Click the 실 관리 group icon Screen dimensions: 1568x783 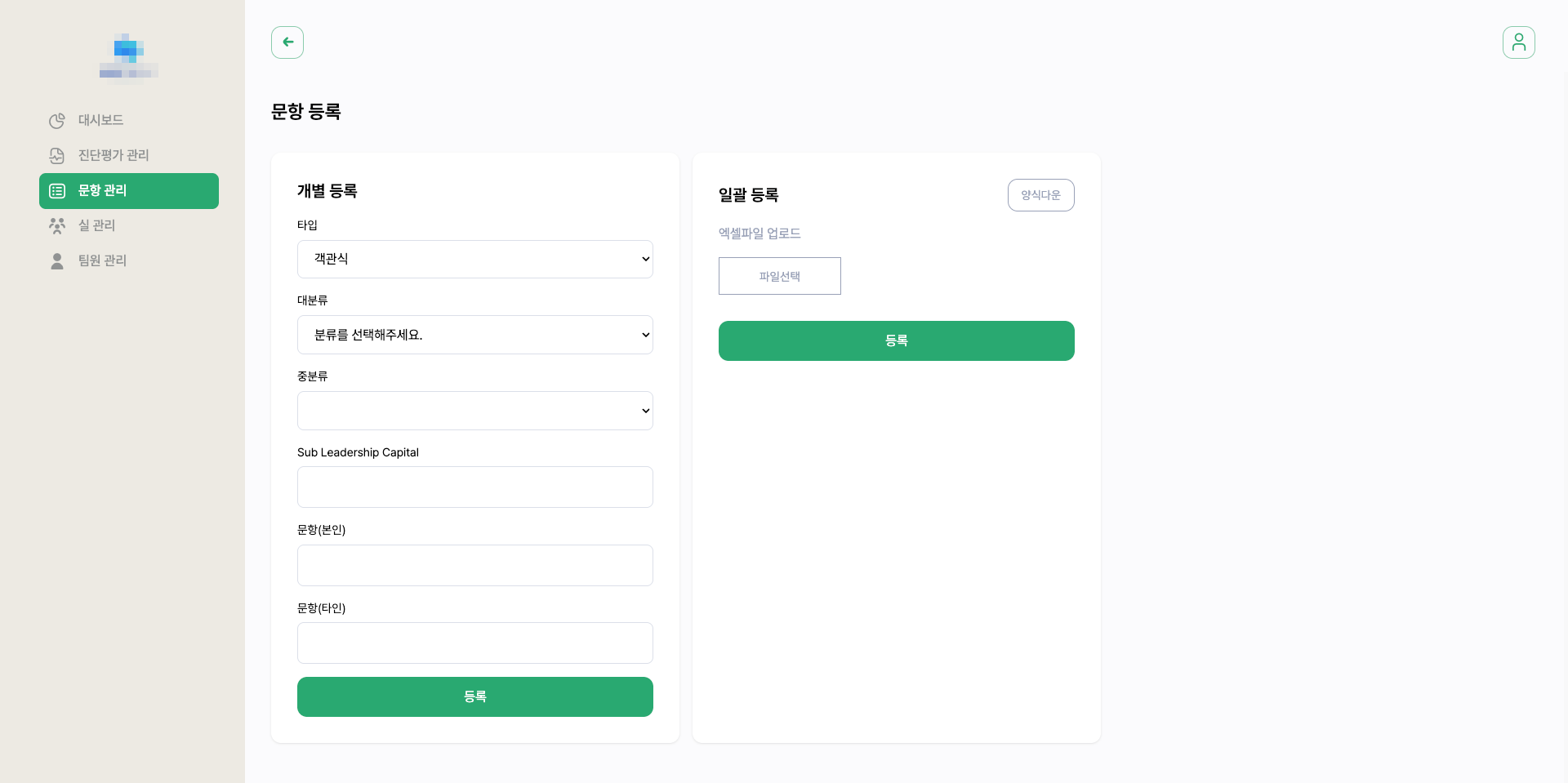pyautogui.click(x=57, y=226)
